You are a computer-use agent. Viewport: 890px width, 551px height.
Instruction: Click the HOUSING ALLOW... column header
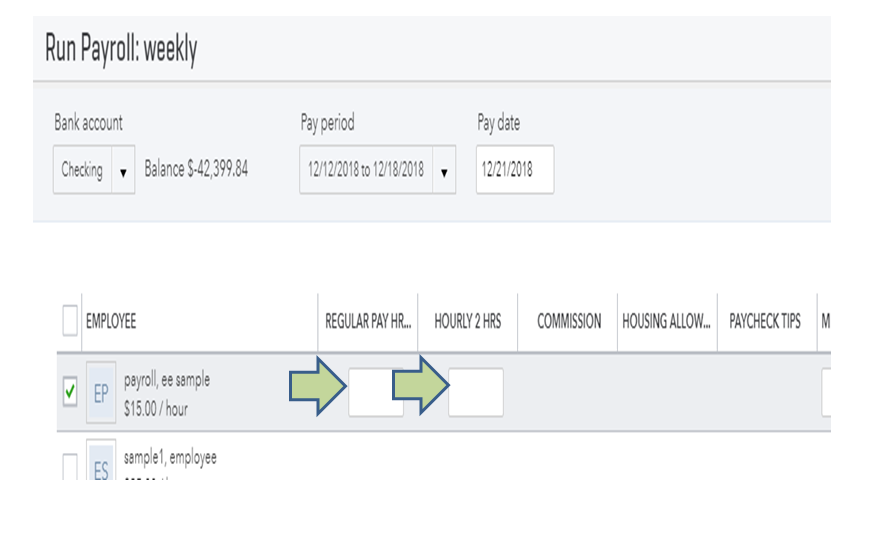click(666, 321)
